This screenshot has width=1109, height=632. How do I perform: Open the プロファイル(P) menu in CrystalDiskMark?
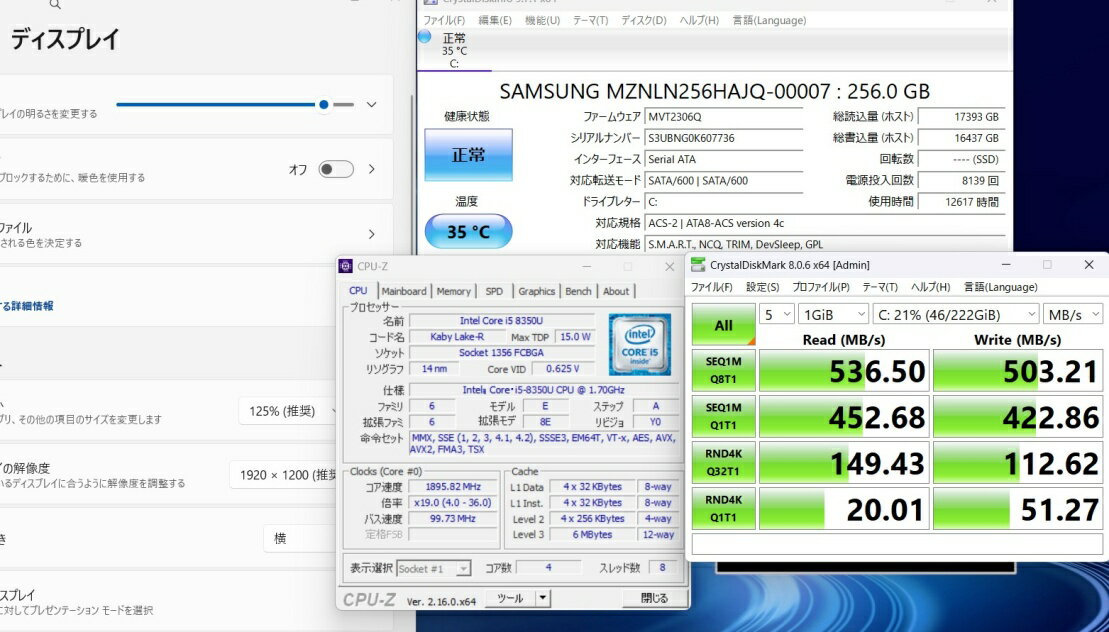click(820, 287)
